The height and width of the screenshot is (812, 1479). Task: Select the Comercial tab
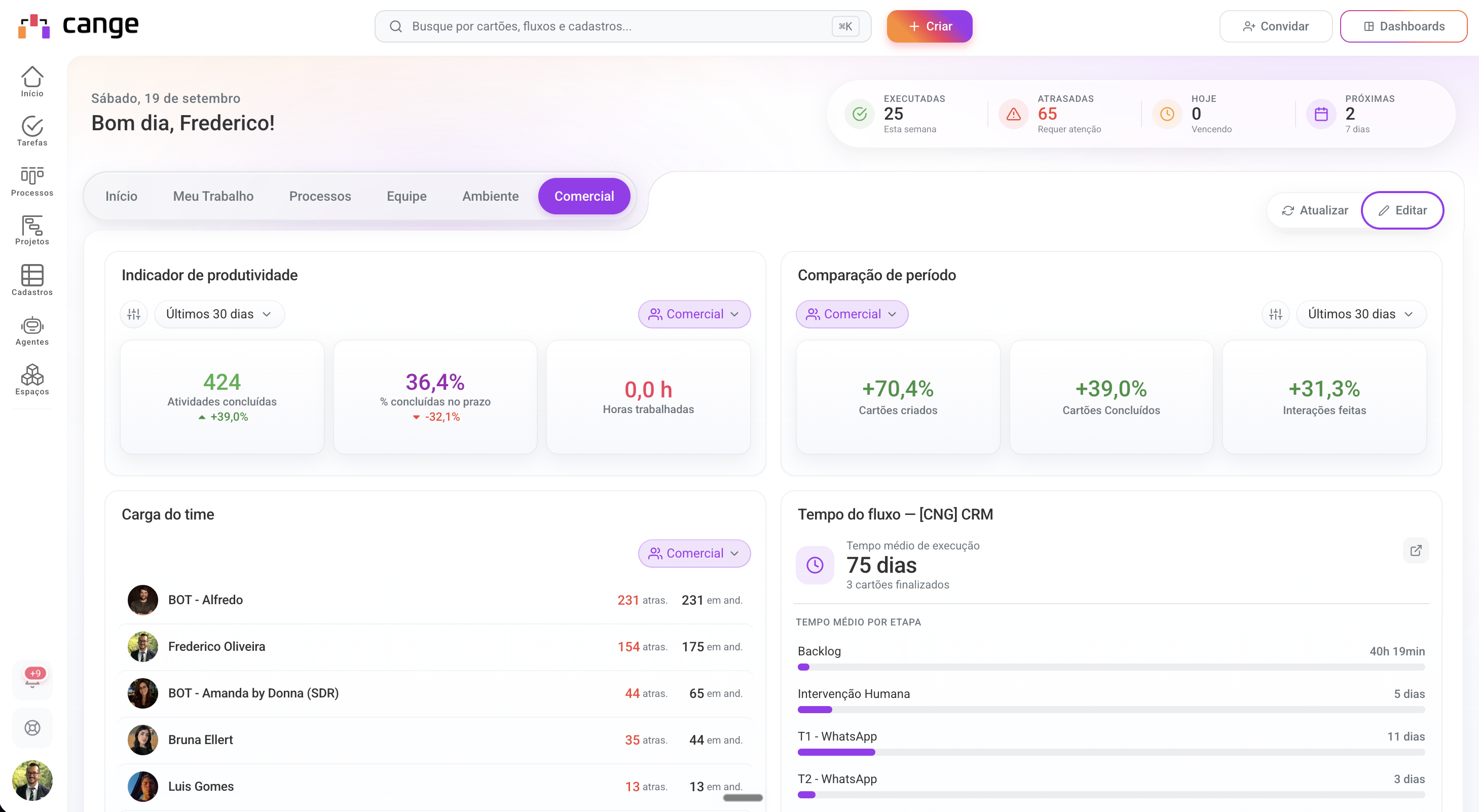584,196
